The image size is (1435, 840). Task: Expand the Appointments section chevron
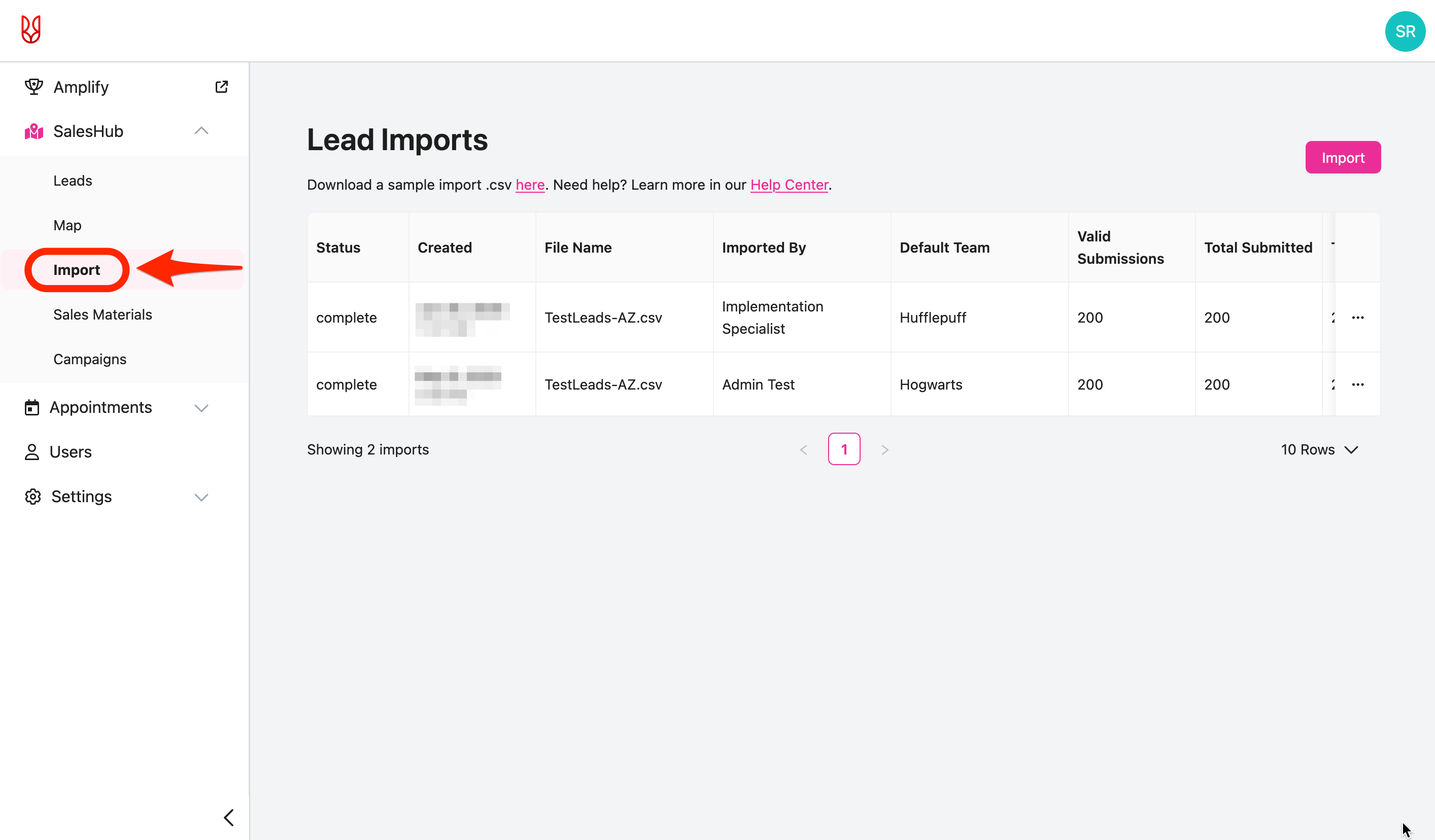click(x=201, y=408)
